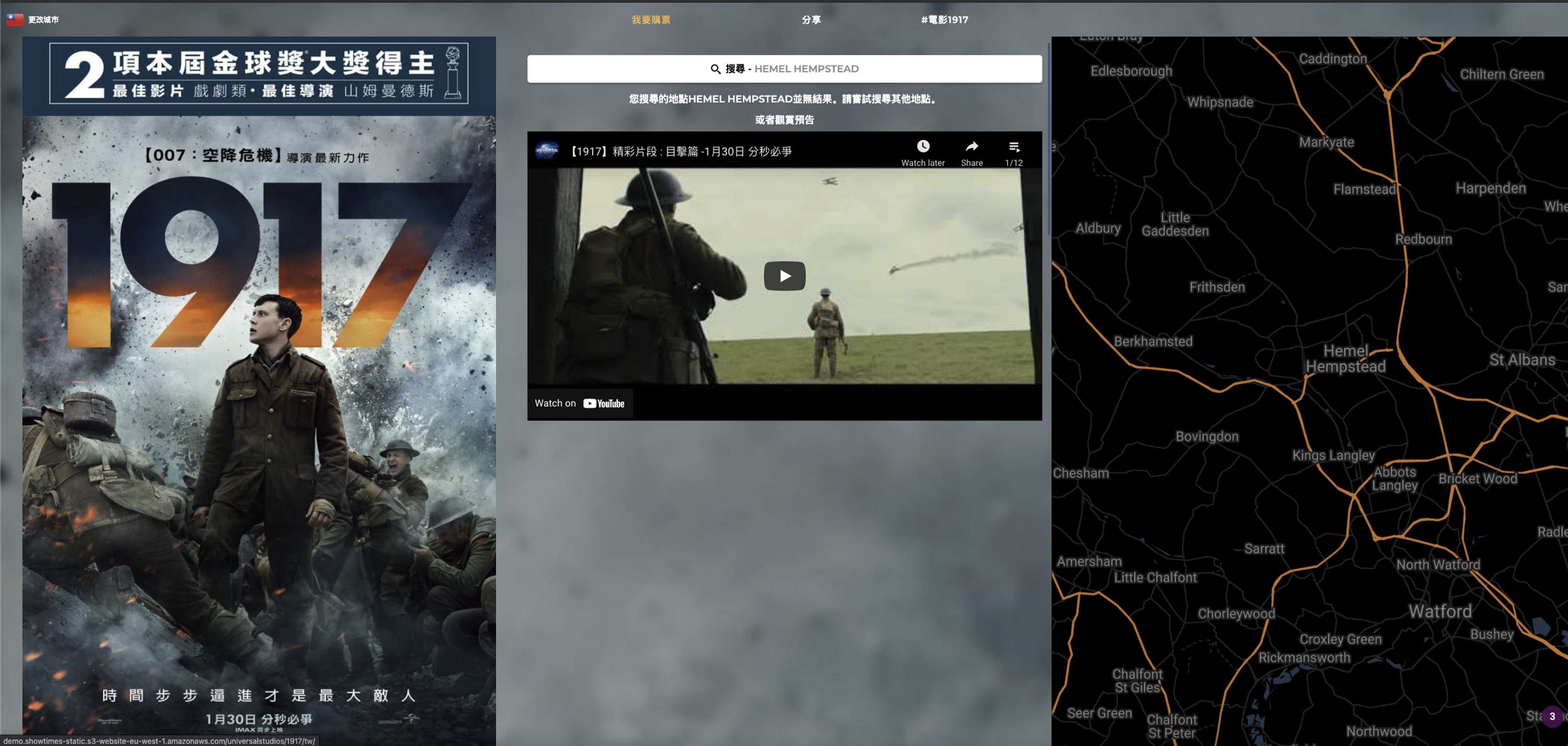Click Hemel Hempstead label on the map

1346,358
